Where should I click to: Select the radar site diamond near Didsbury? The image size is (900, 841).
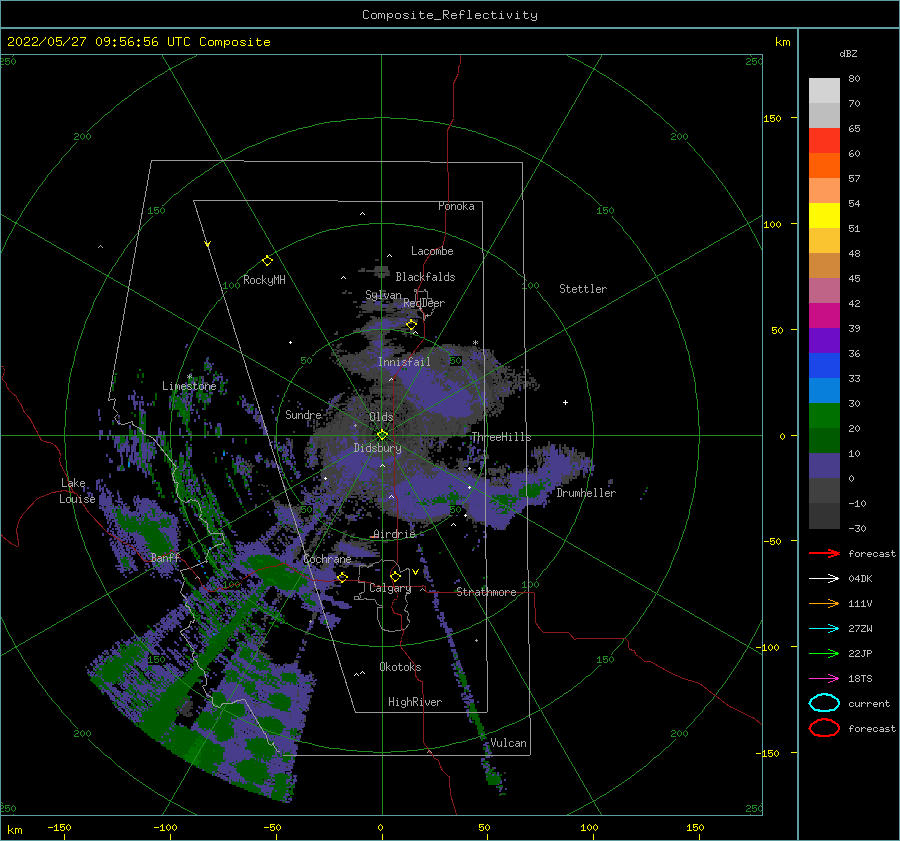(x=382, y=435)
